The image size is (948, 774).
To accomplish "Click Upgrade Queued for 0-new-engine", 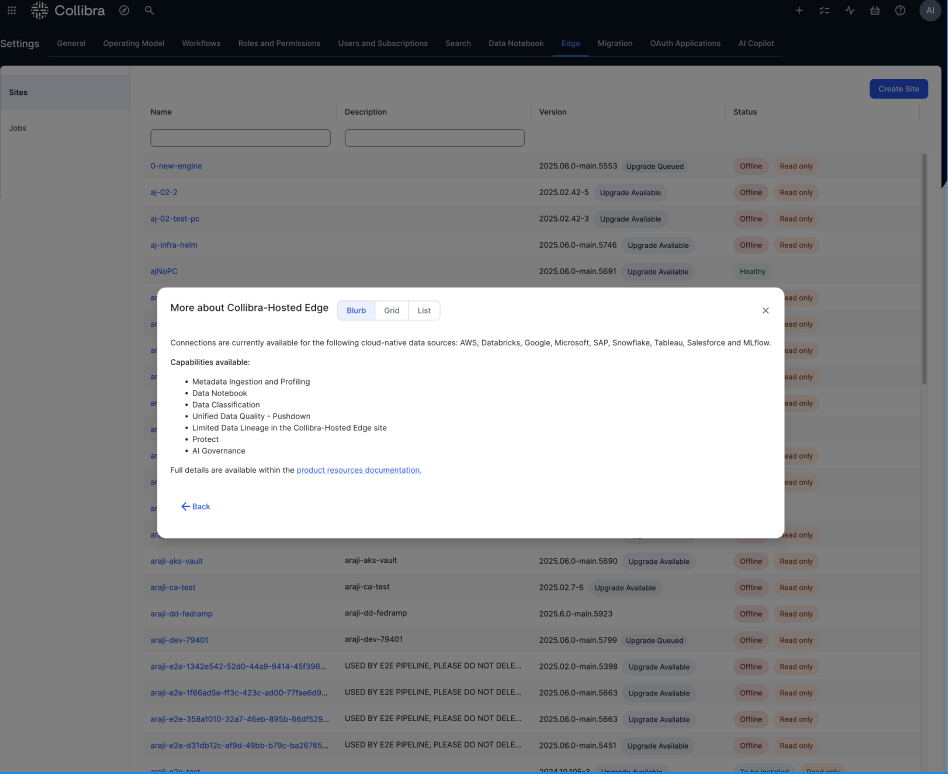I will pyautogui.click(x=654, y=166).
